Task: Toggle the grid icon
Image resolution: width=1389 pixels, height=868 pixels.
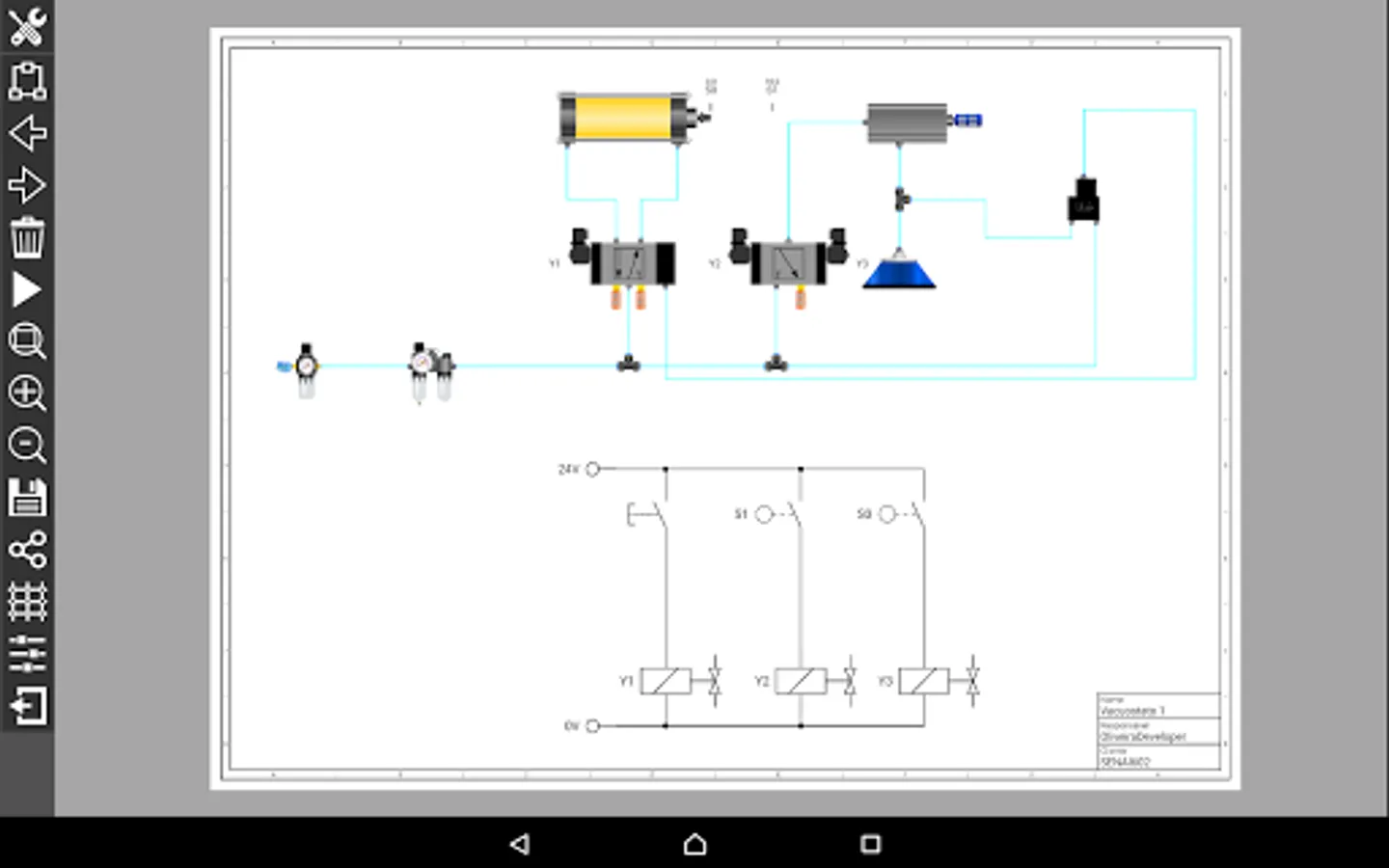Action: click(27, 602)
